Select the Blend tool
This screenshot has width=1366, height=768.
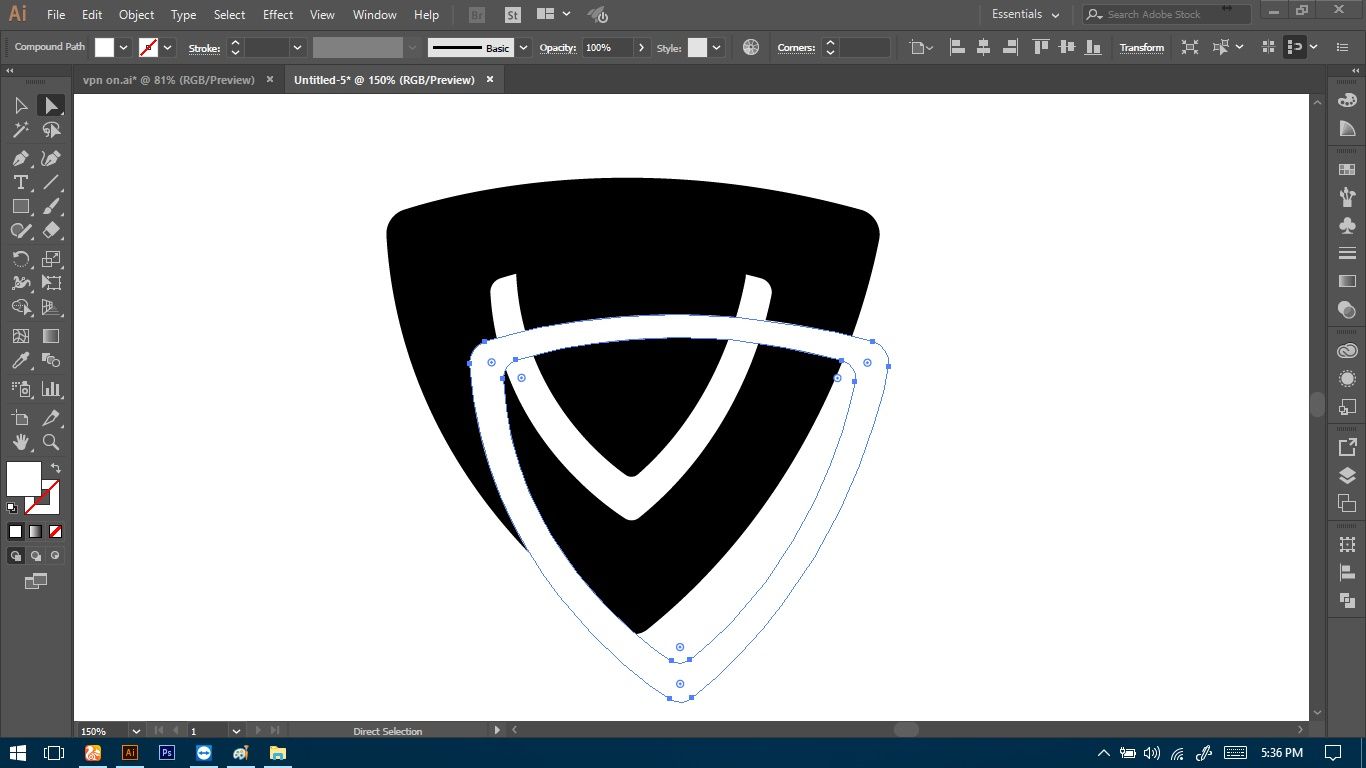coord(51,360)
